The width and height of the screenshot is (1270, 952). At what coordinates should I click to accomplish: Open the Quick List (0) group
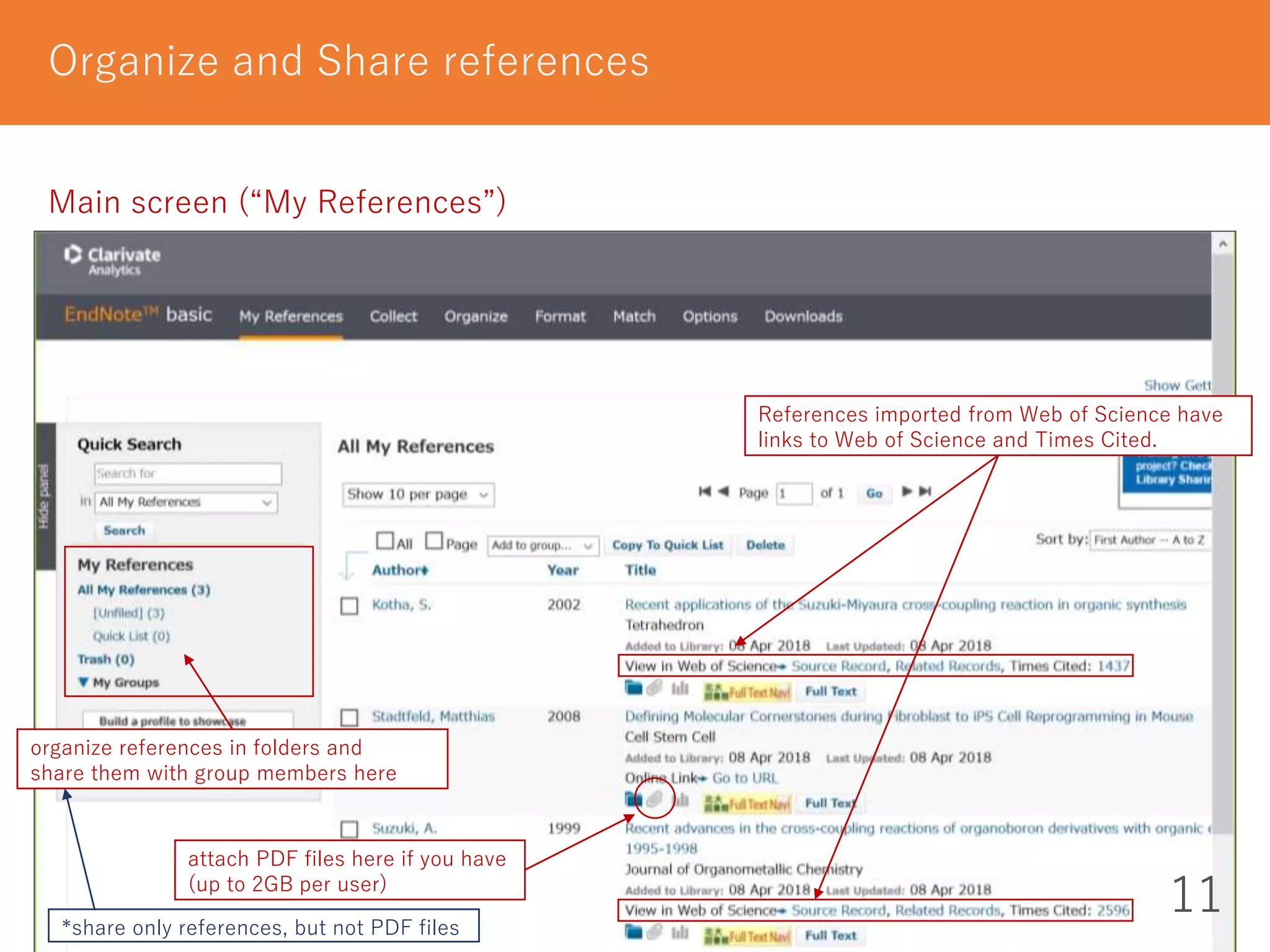point(131,637)
